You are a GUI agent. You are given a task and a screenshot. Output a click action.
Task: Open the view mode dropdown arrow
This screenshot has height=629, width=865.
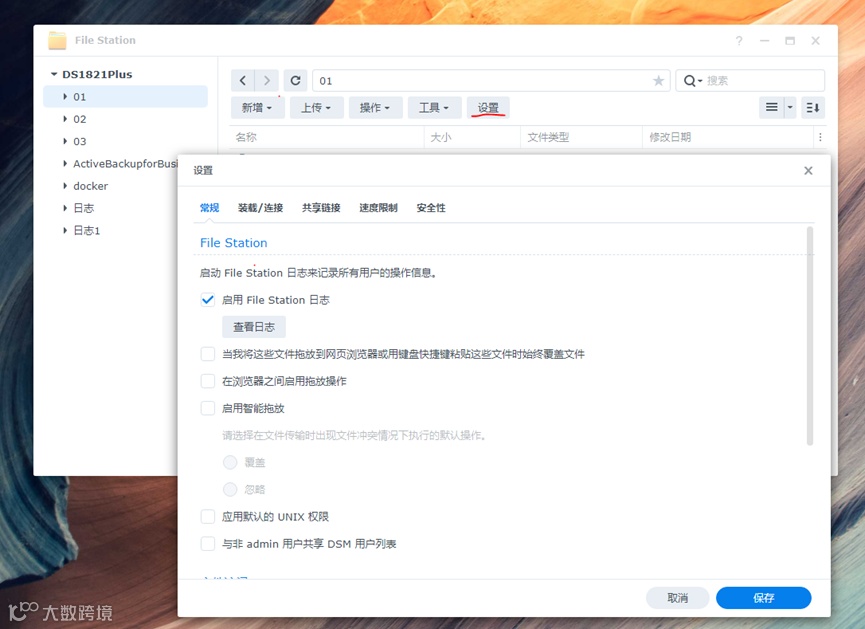coord(790,107)
